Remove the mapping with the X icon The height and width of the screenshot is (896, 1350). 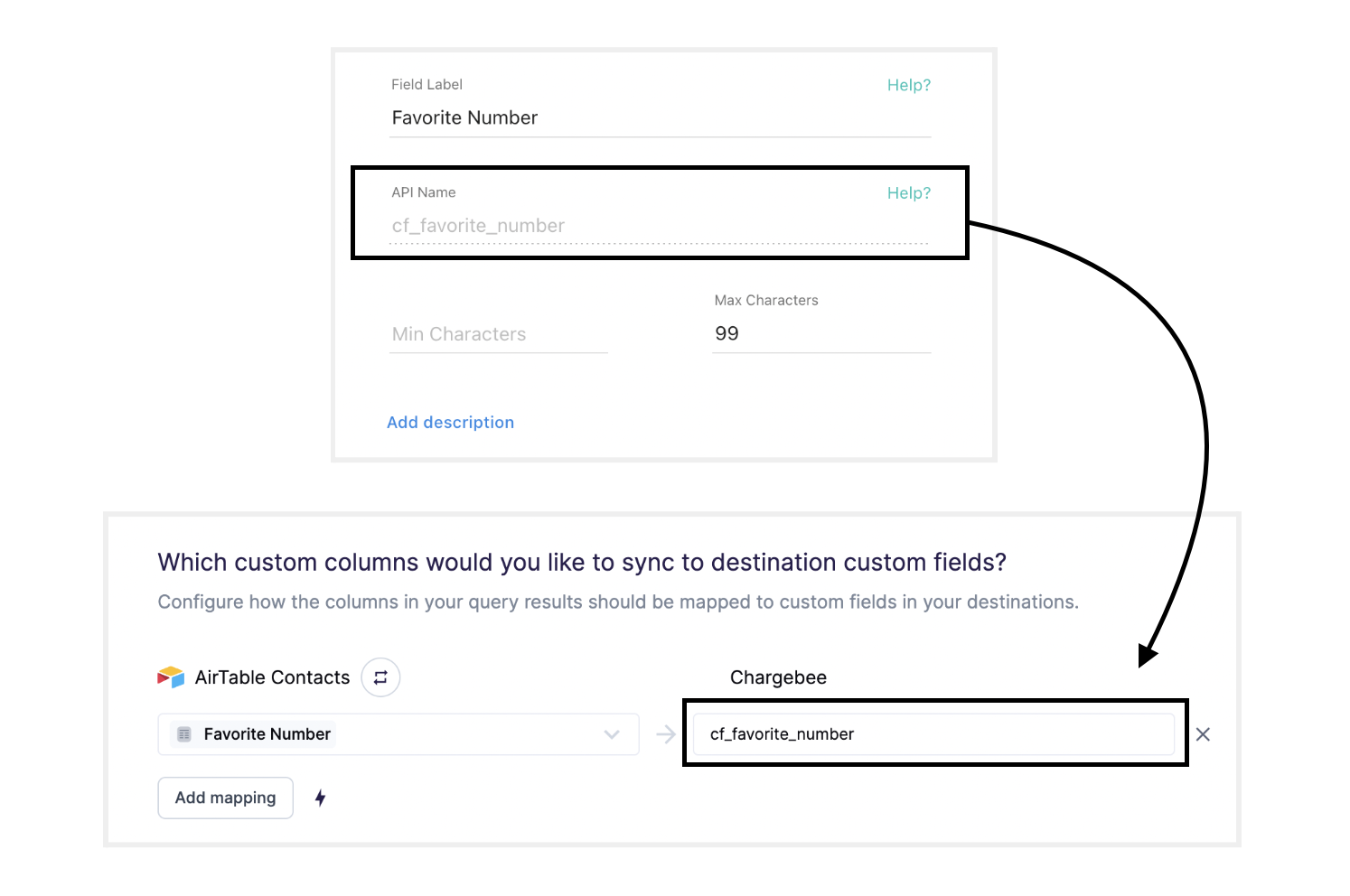pyautogui.click(x=1203, y=734)
